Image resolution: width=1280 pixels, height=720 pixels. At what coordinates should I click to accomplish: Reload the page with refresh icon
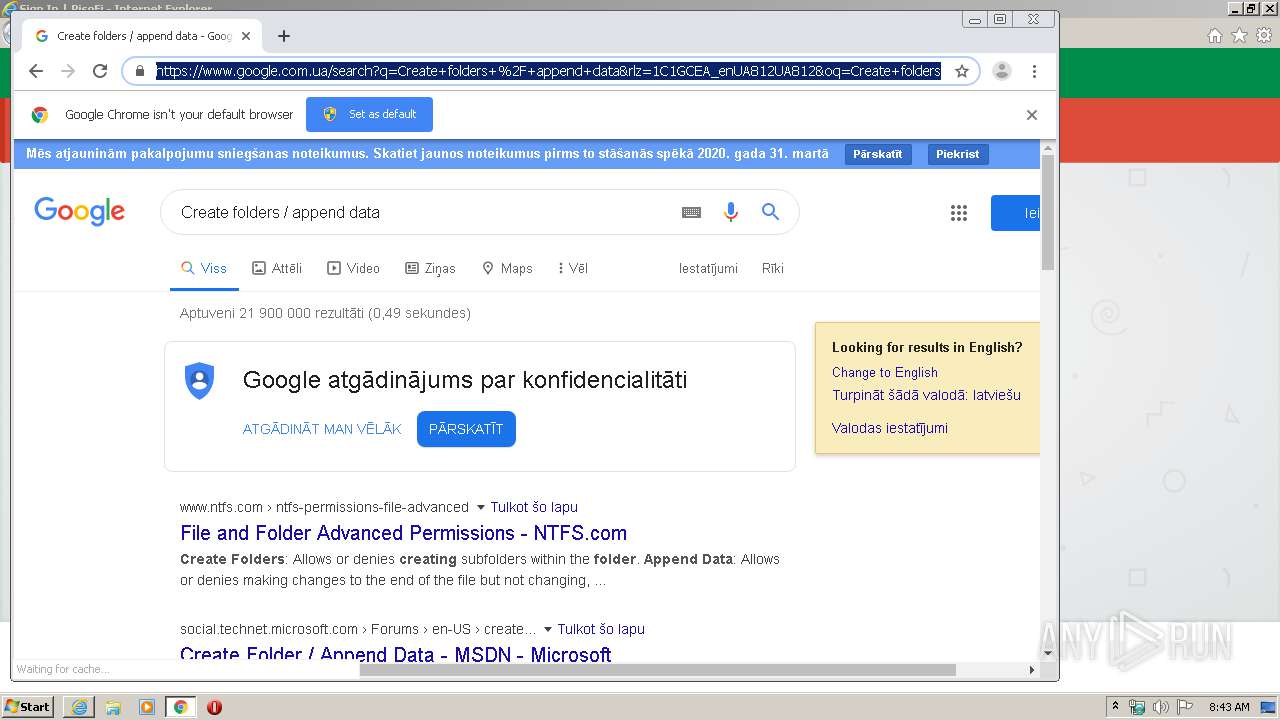point(100,71)
